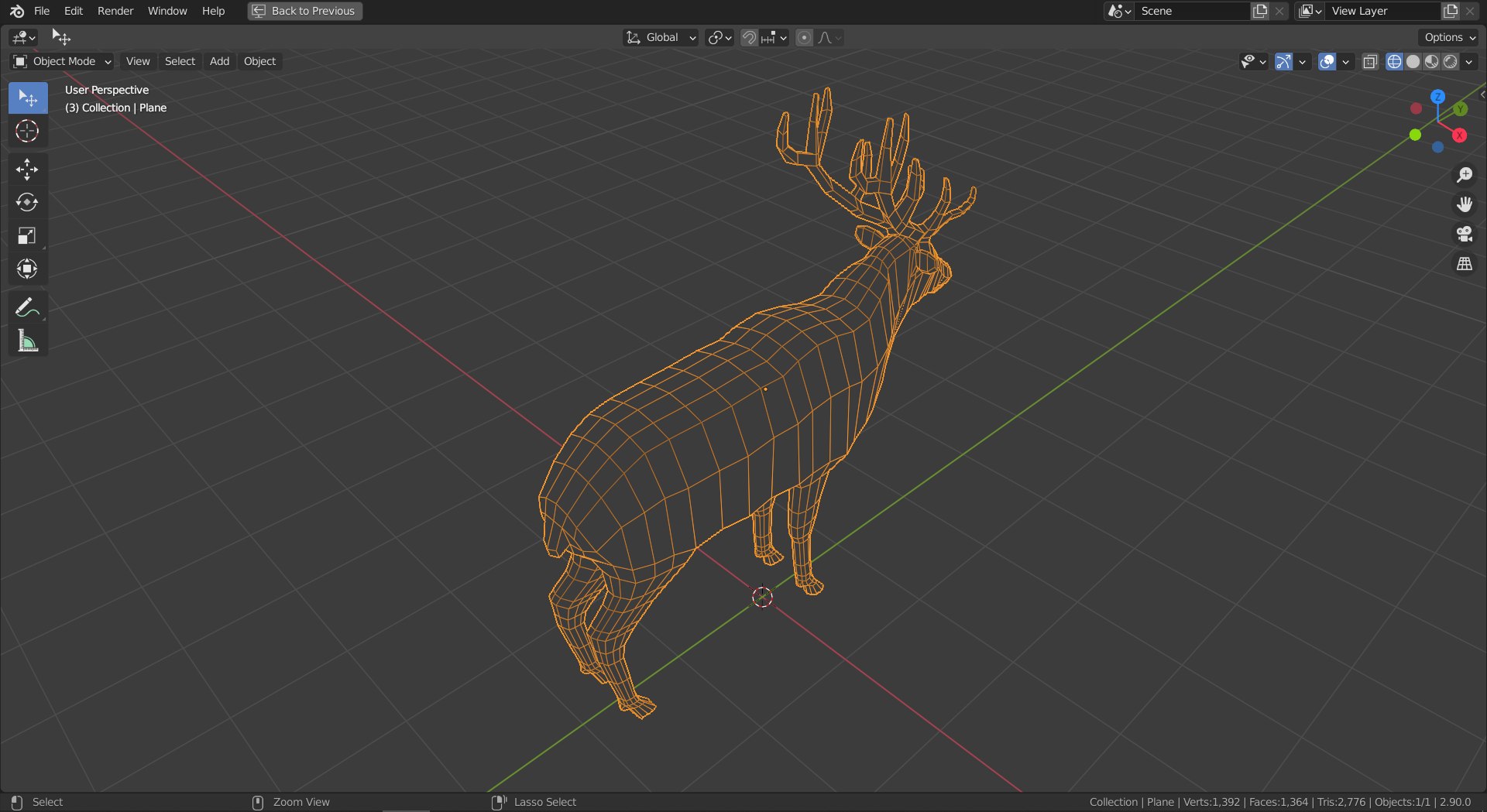Activate the 3D Cursor tool
This screenshot has width=1487, height=812.
pyautogui.click(x=28, y=131)
